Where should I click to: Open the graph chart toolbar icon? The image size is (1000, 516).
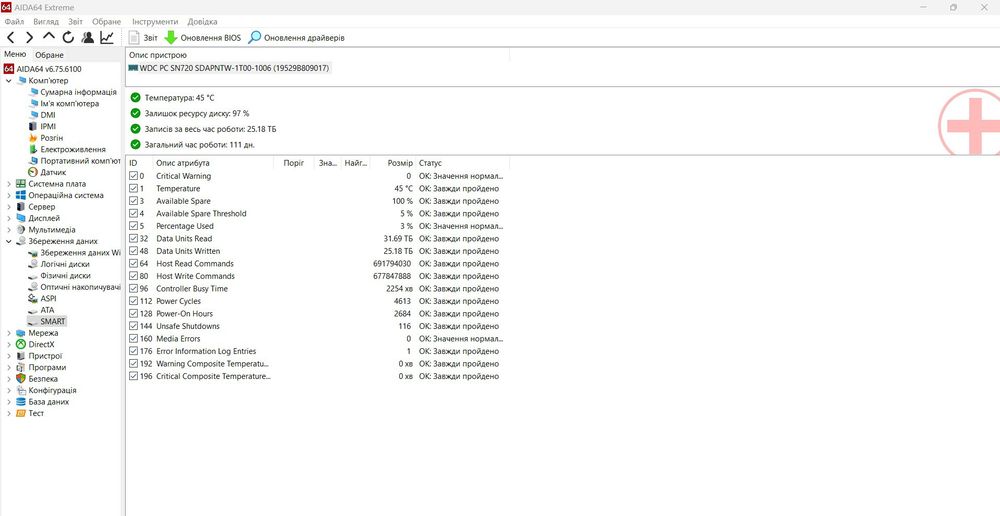(107, 38)
